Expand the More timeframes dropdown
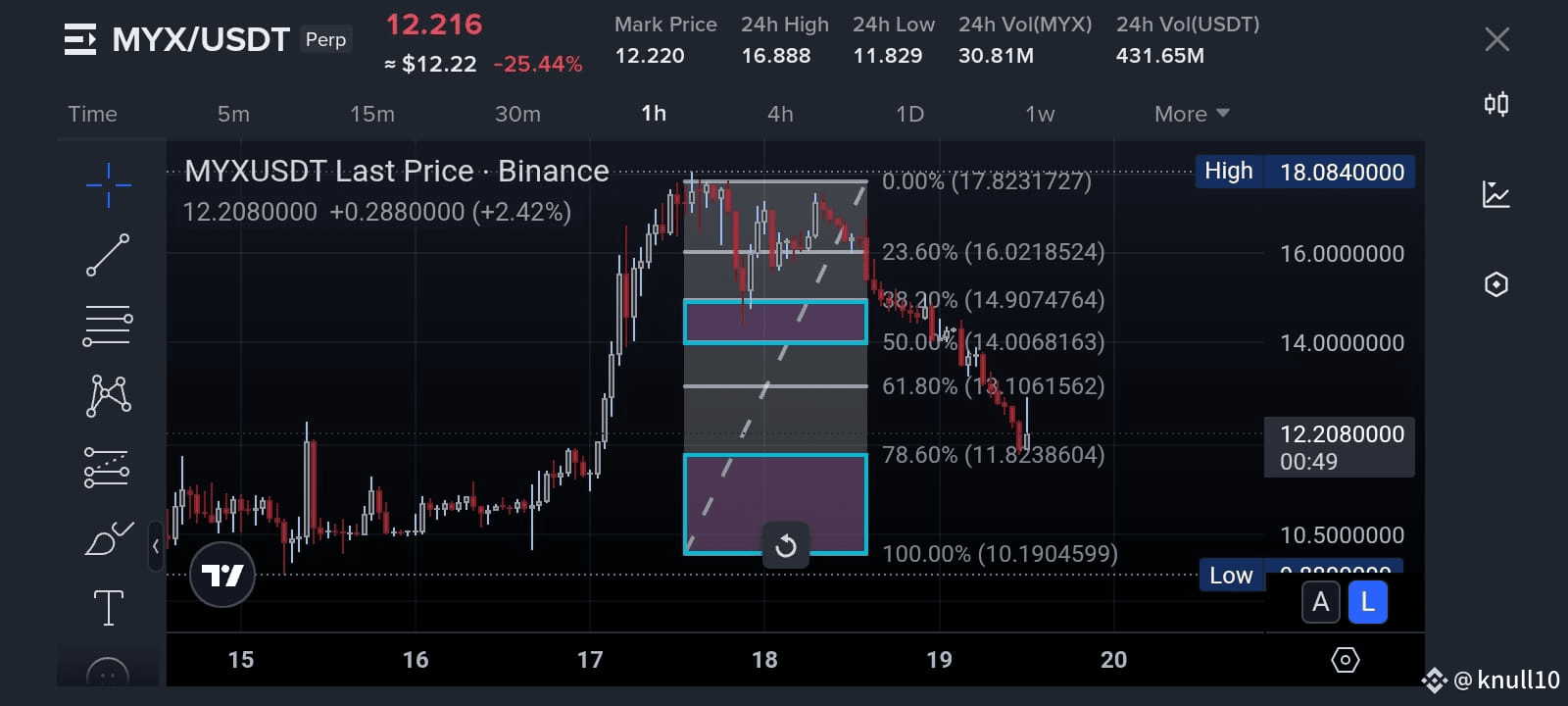The height and width of the screenshot is (706, 1568). click(1192, 114)
